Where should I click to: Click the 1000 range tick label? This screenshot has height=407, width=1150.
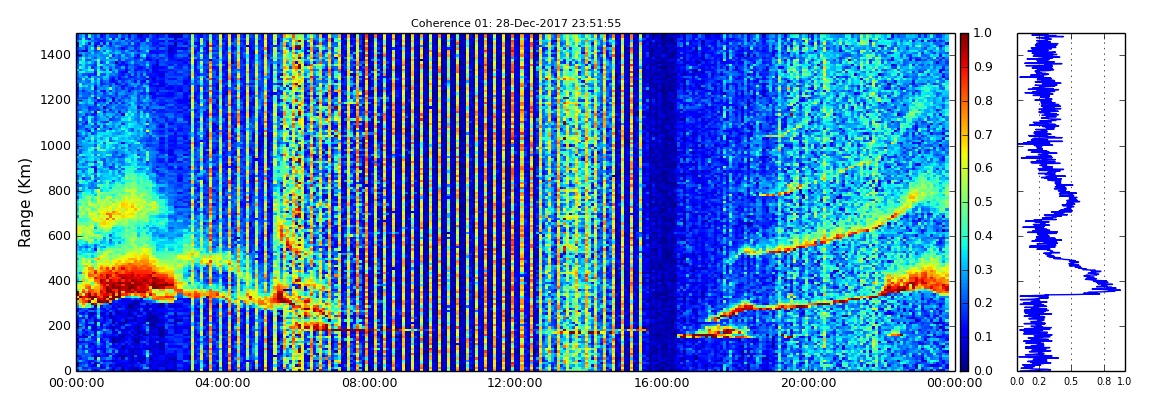coord(57,145)
